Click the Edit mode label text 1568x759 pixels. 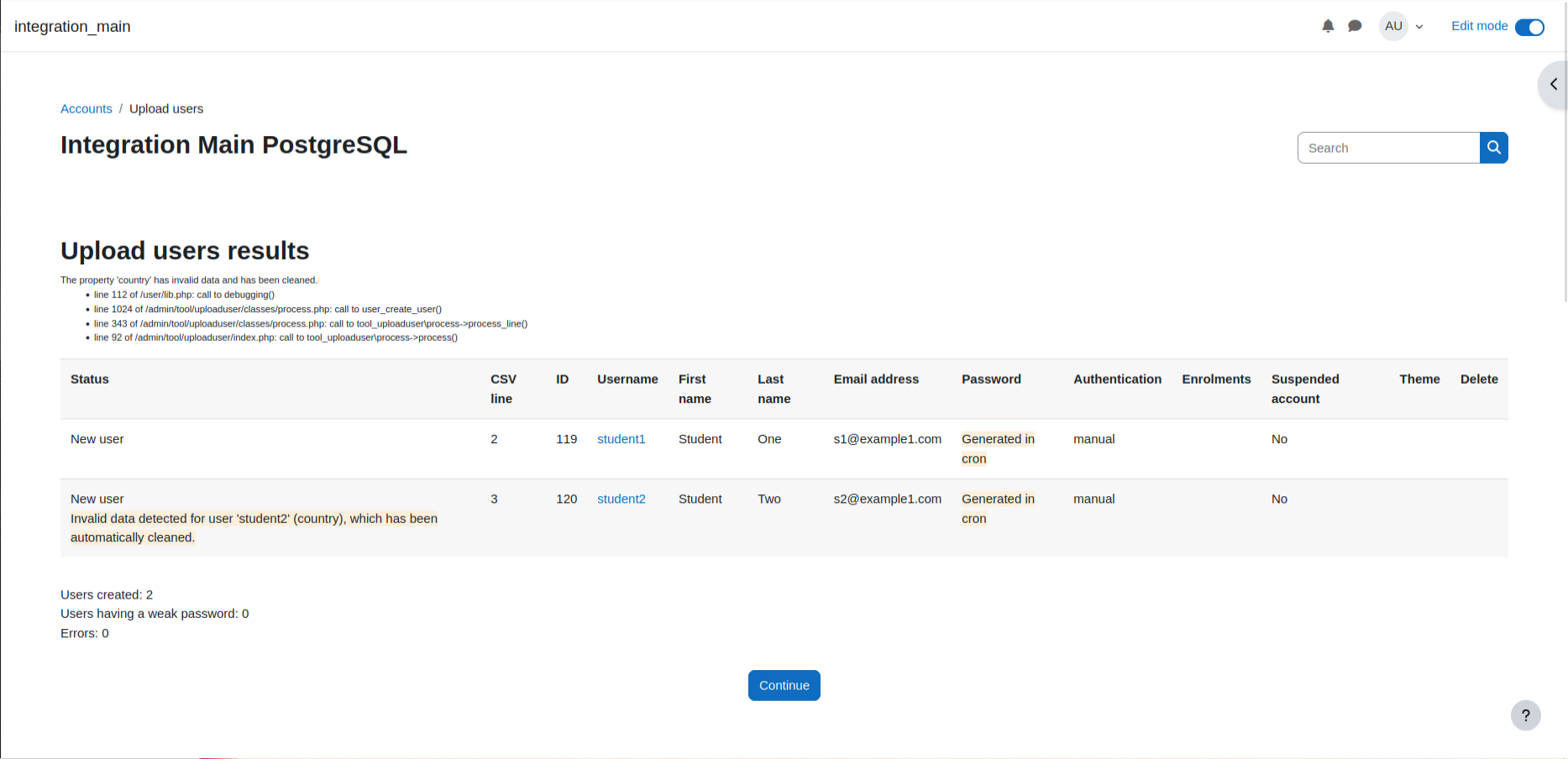pos(1480,26)
